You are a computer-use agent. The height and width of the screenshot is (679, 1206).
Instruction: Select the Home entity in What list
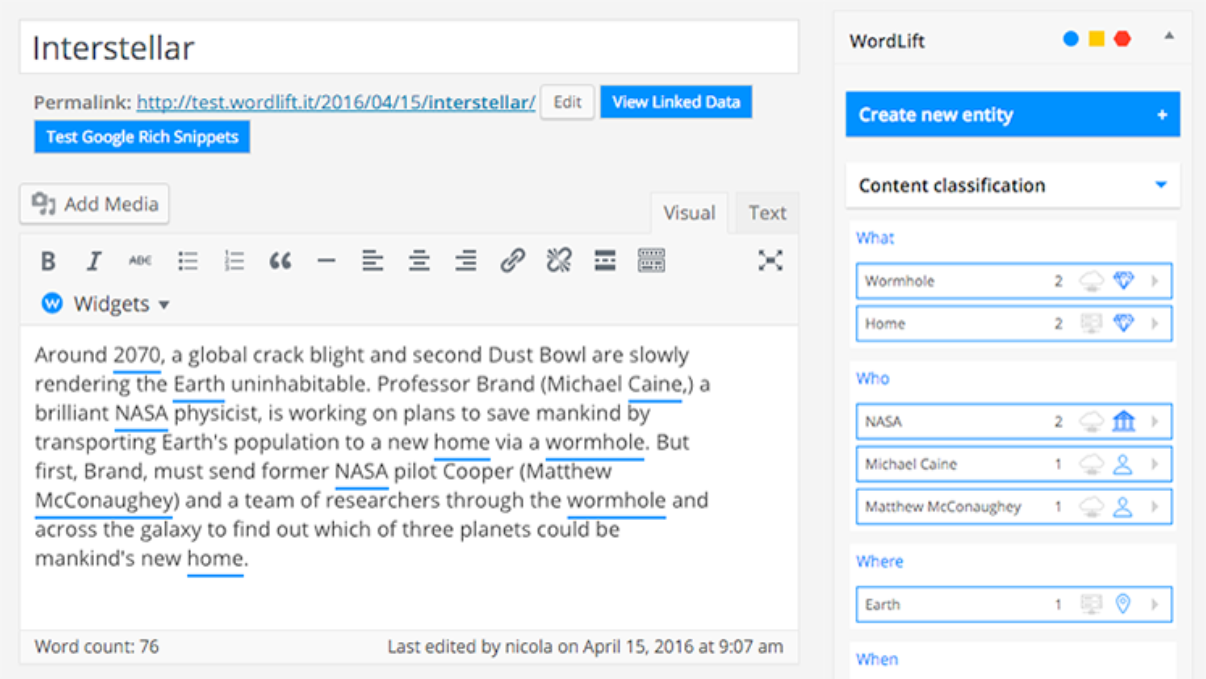(1013, 324)
